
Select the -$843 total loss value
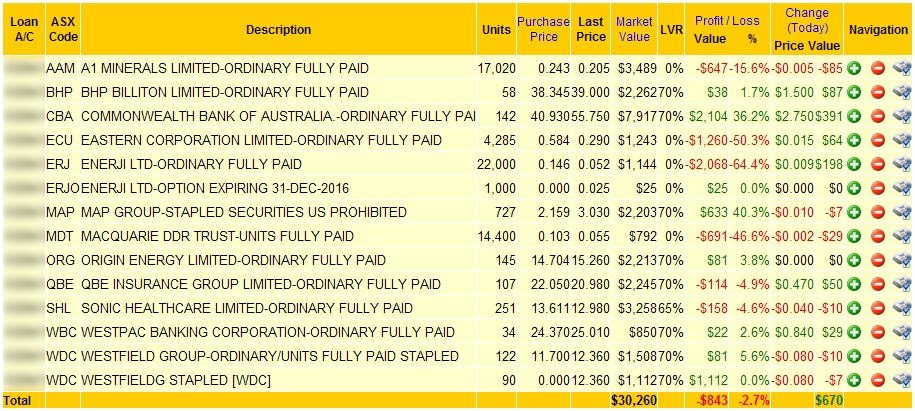pos(712,400)
